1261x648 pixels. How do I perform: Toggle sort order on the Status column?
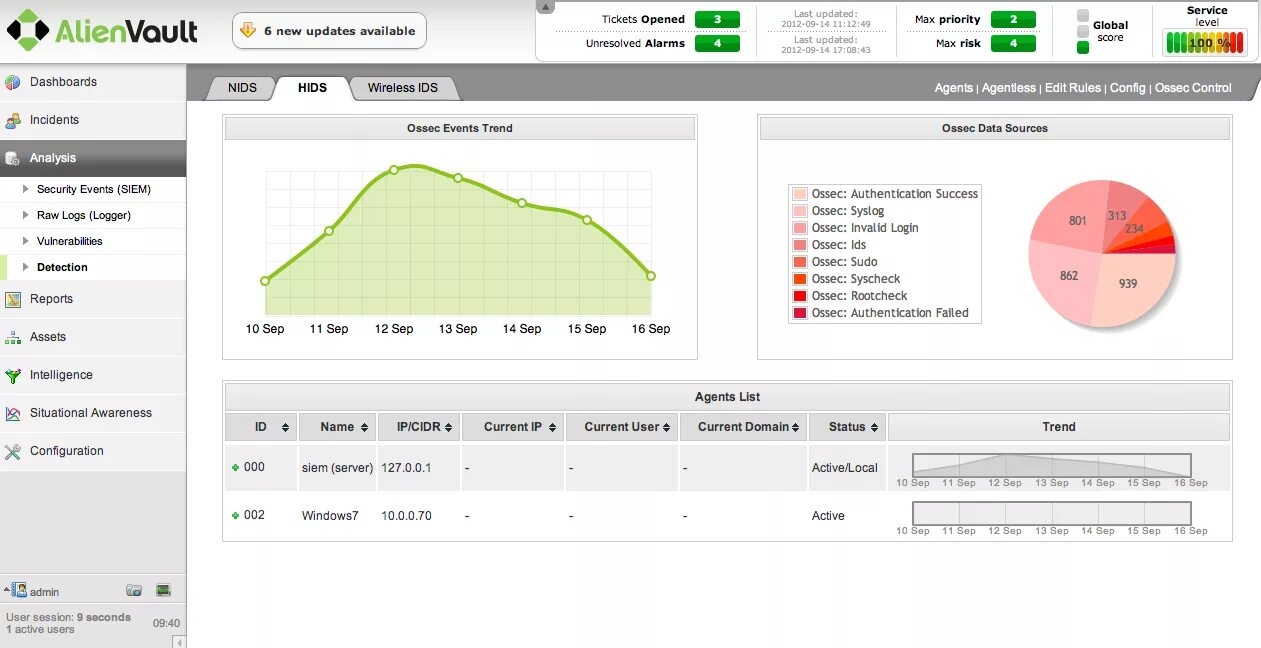coord(875,426)
